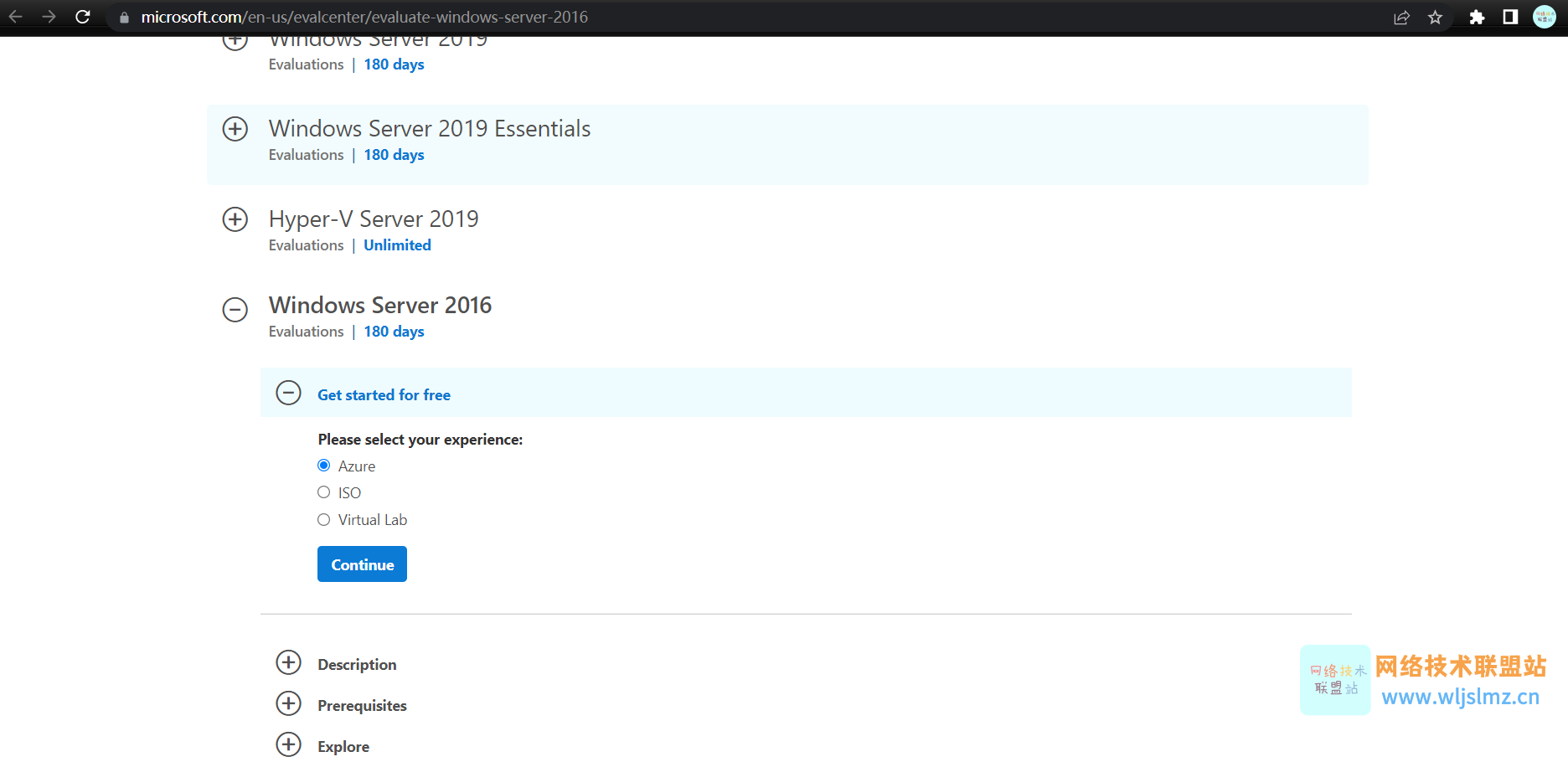Click Windows Server 2019 Essentials heading

(x=430, y=128)
